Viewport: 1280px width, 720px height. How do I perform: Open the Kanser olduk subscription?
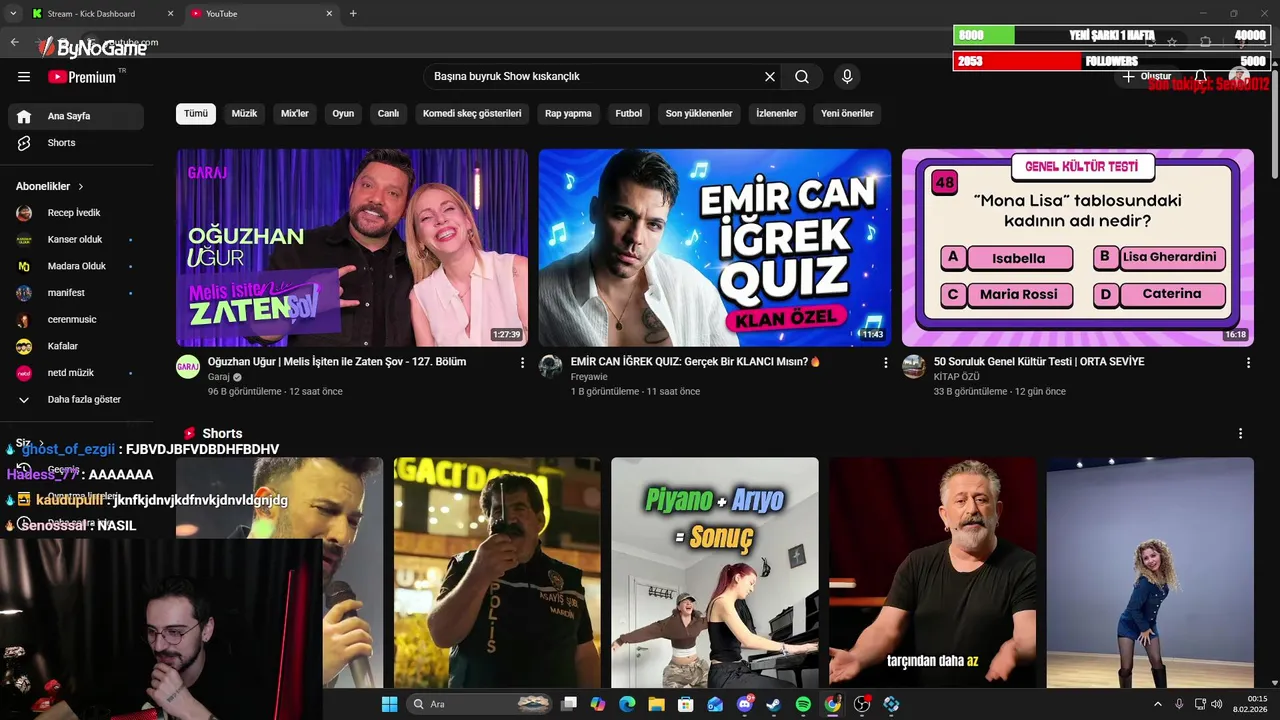(x=76, y=240)
